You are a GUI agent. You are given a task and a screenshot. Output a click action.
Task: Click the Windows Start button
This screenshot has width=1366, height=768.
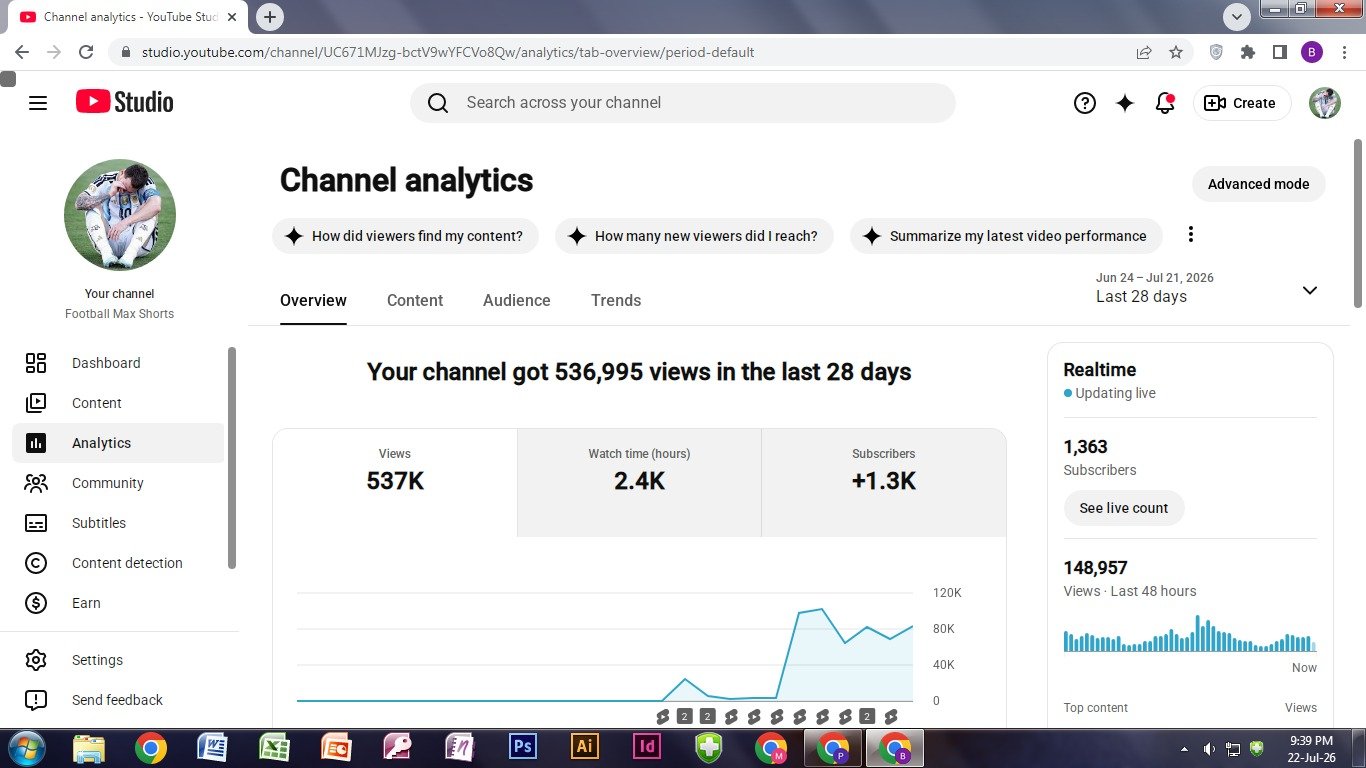click(x=27, y=747)
